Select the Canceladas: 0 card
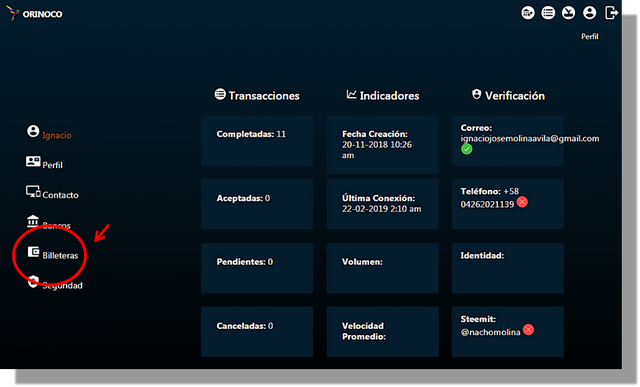 tap(257, 331)
